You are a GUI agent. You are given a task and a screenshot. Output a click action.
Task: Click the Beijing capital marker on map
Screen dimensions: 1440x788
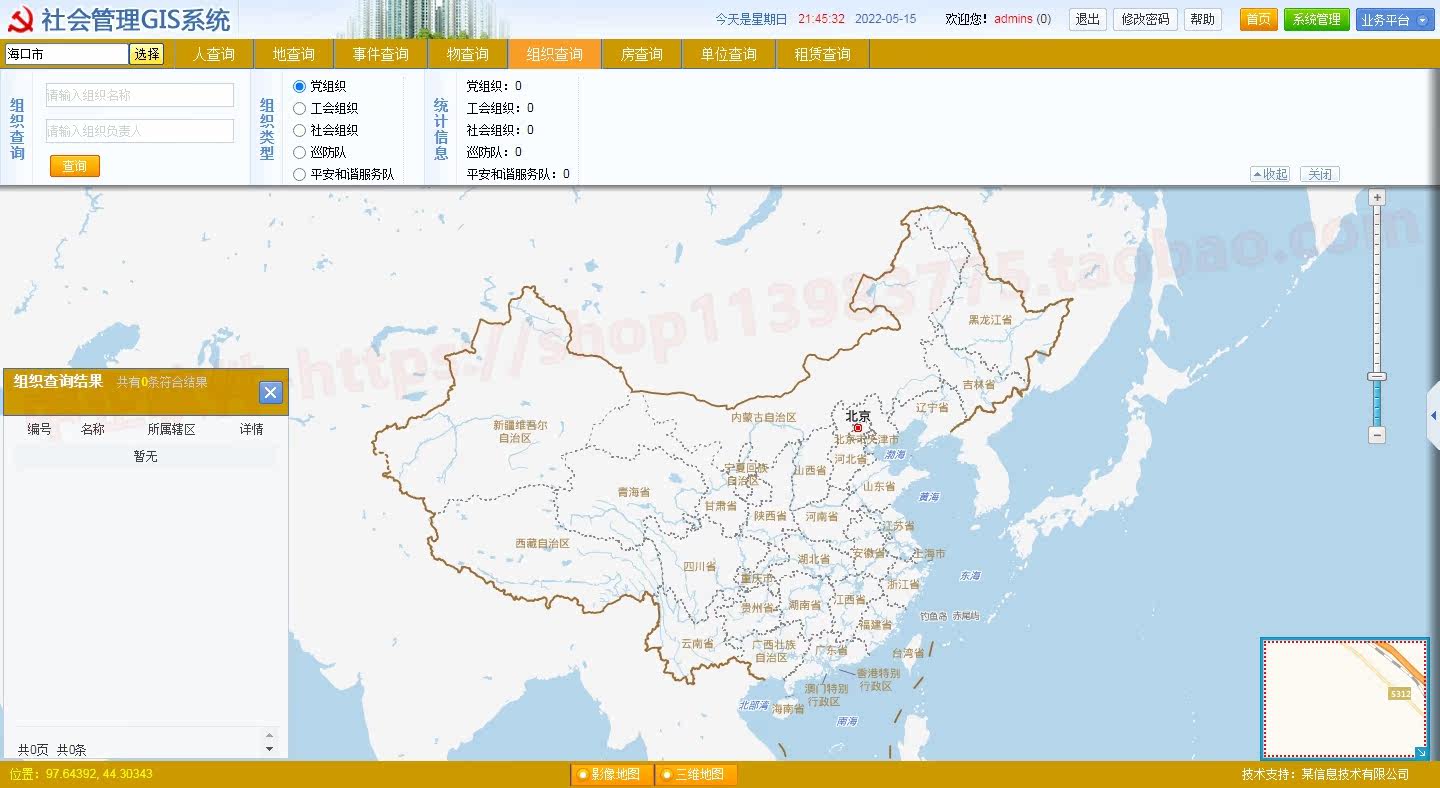coord(857,428)
